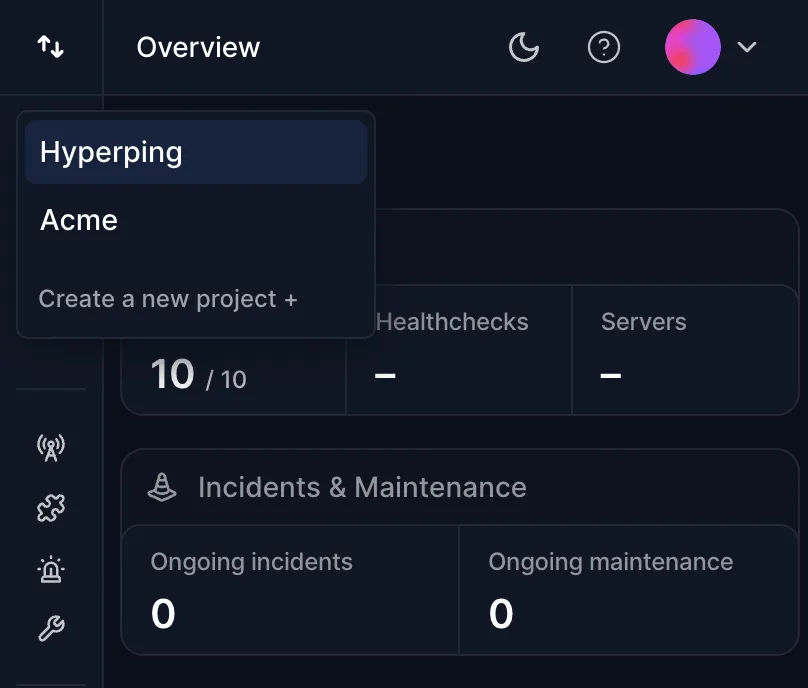Click the Ongoing incidents 0 value
Screen dimensions: 808x688
(x=163, y=613)
